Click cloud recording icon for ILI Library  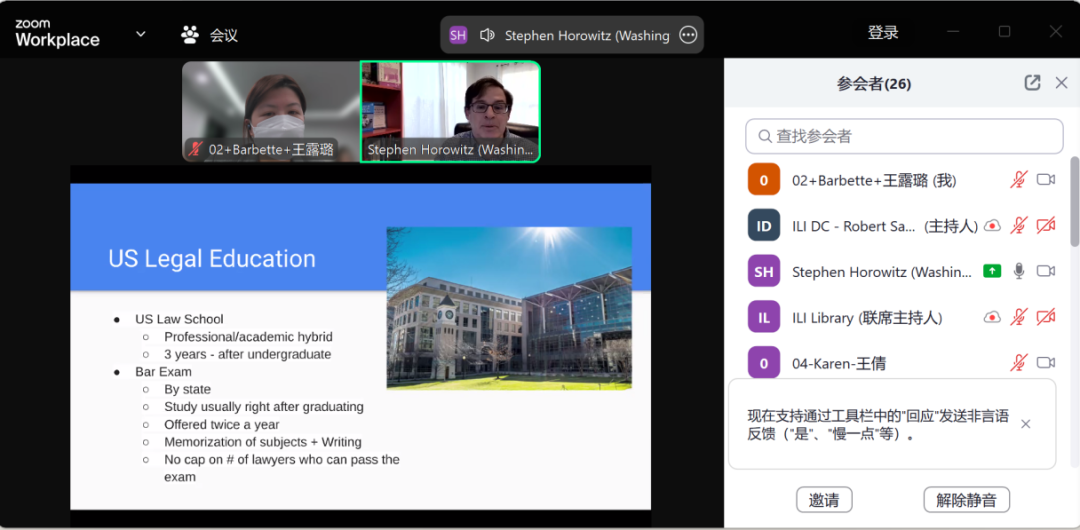(992, 317)
